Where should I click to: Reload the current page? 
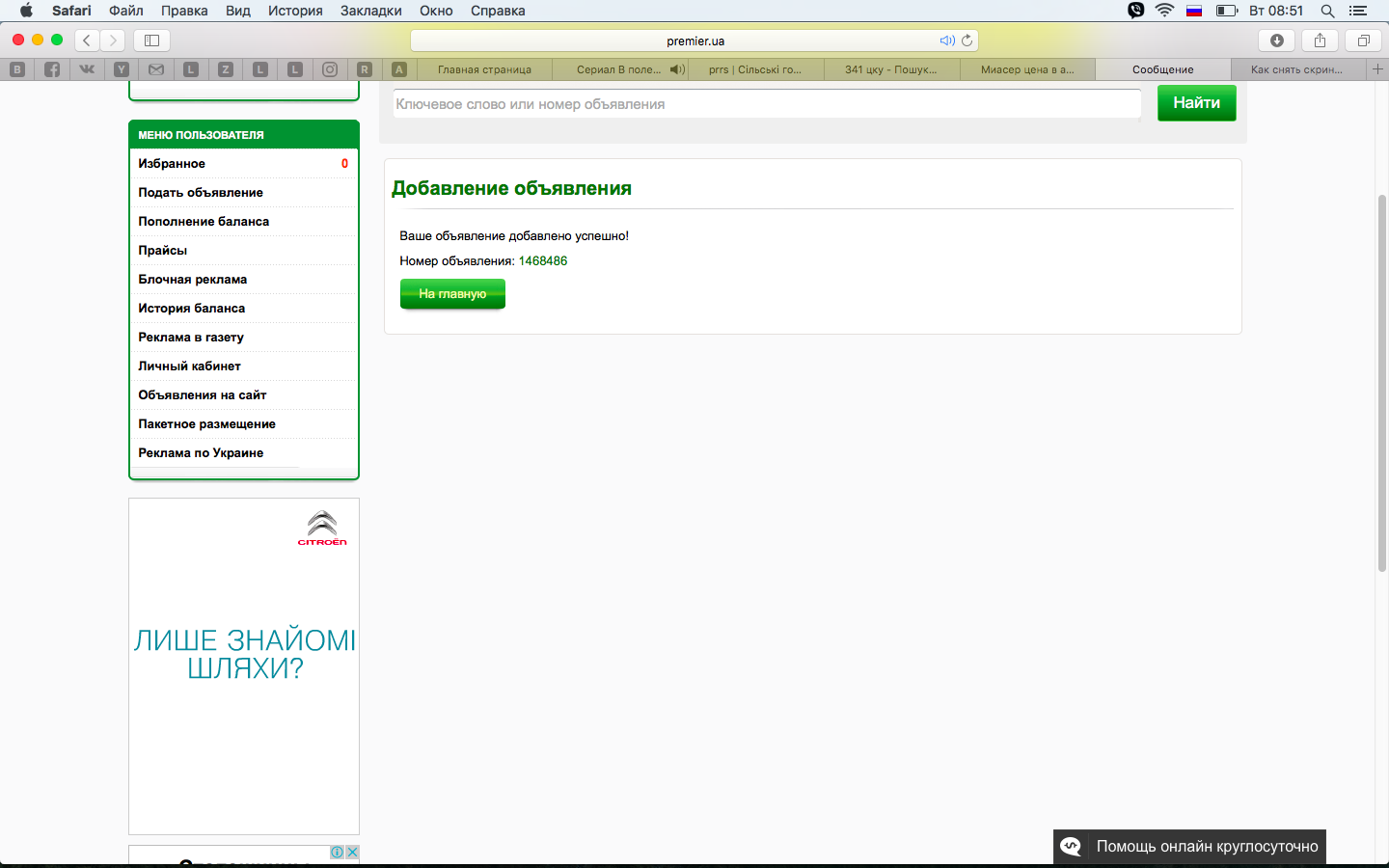[967, 41]
